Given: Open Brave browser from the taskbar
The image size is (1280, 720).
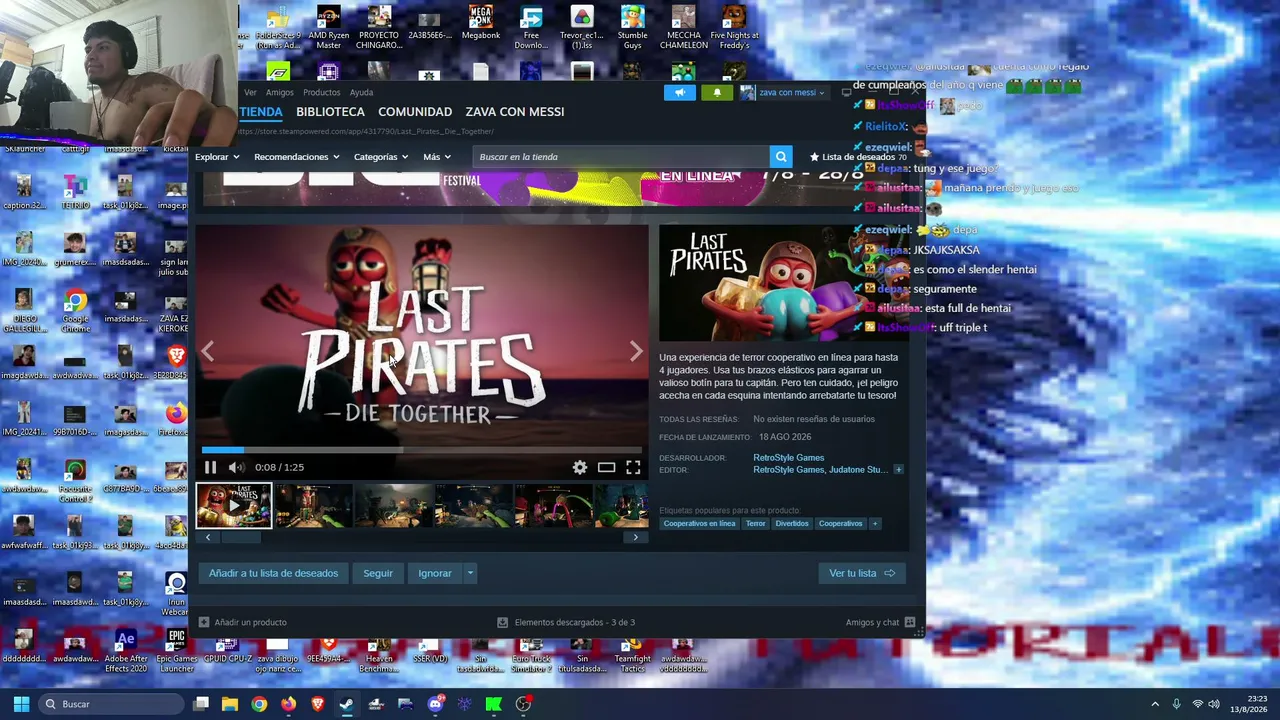Looking at the screenshot, I should (x=318, y=704).
